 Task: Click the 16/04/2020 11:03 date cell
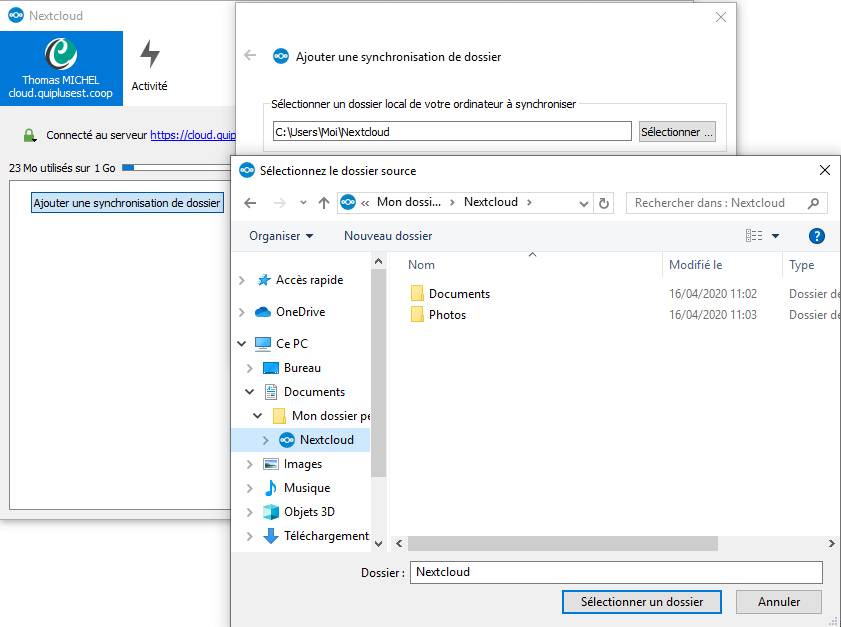713,315
